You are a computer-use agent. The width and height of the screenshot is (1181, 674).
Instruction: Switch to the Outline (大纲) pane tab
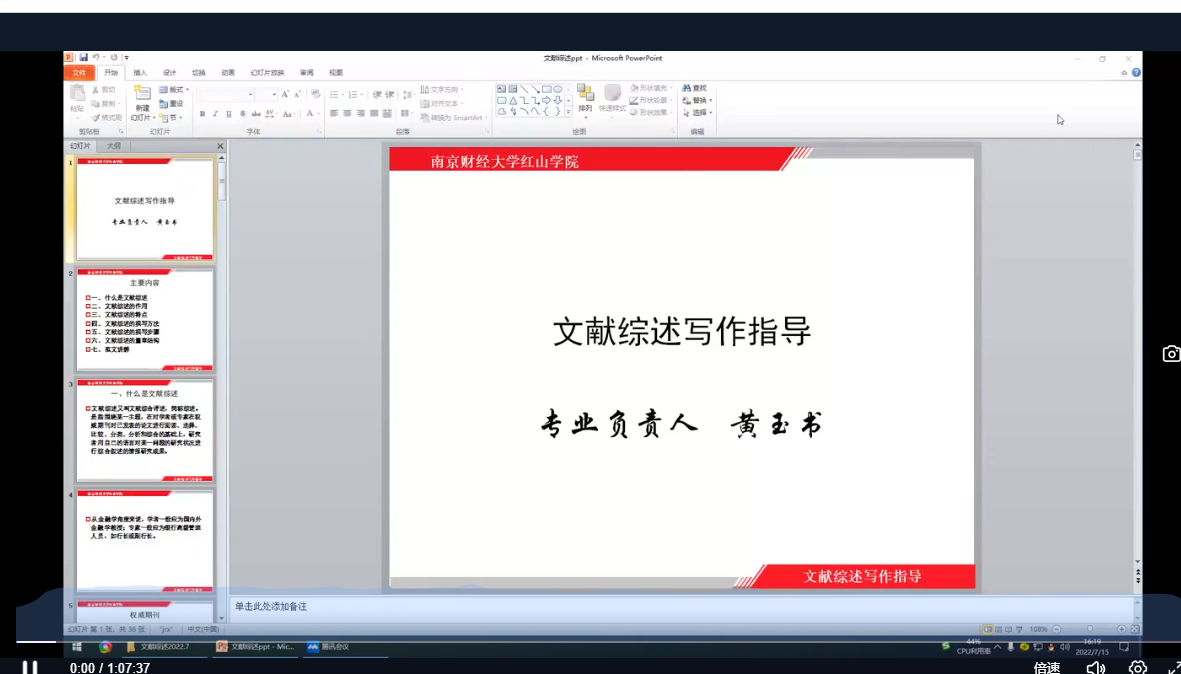(114, 146)
